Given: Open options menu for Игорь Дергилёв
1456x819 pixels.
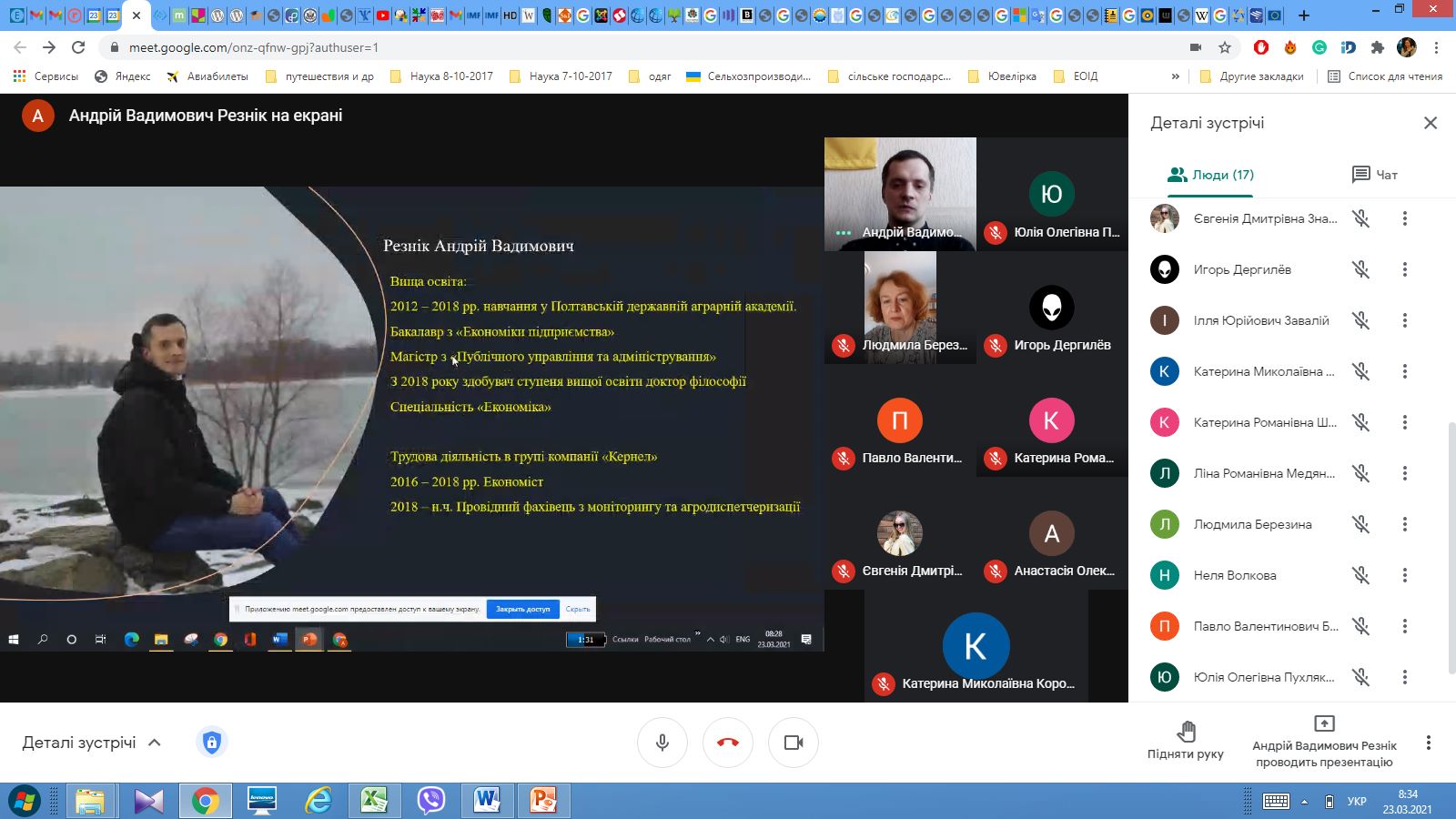Looking at the screenshot, I should click(x=1405, y=269).
